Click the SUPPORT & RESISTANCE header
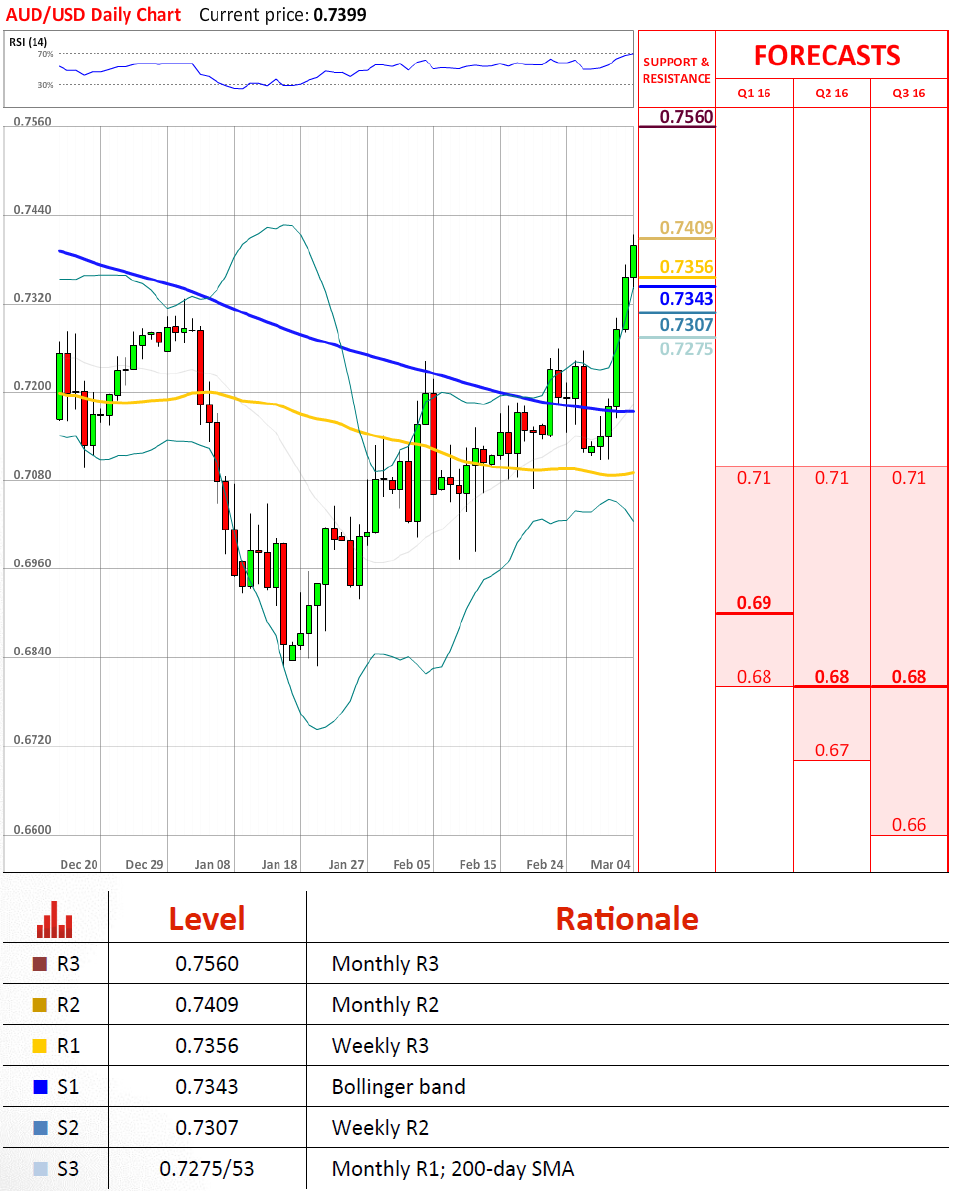957x1191 pixels. point(677,70)
